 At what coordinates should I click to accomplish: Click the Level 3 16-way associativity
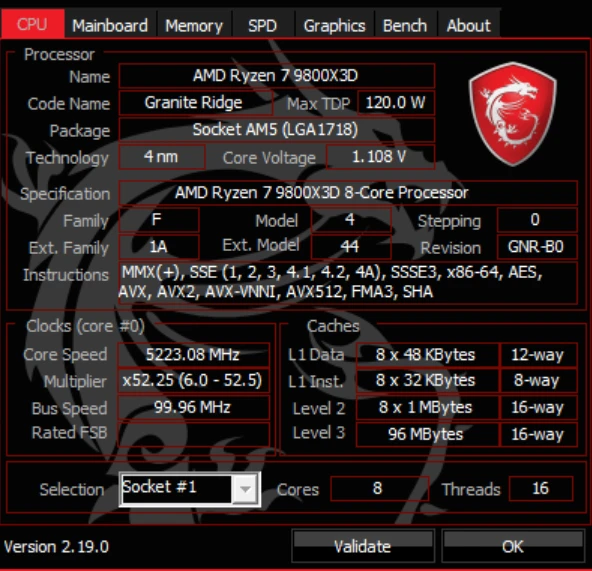(x=538, y=434)
